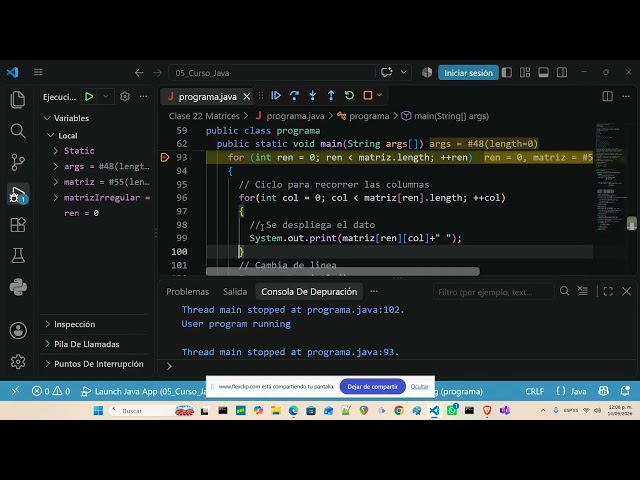Open the Accounts menu icon
This screenshot has width=640, height=480.
tap(18, 331)
